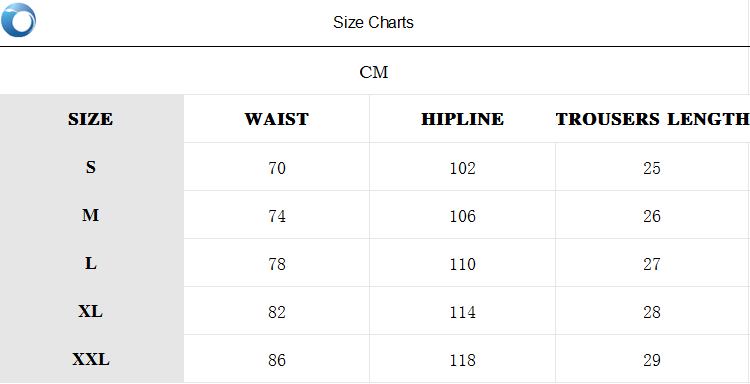Click waist value 78 for size L
The height and width of the screenshot is (384, 750).
pyautogui.click(x=277, y=264)
